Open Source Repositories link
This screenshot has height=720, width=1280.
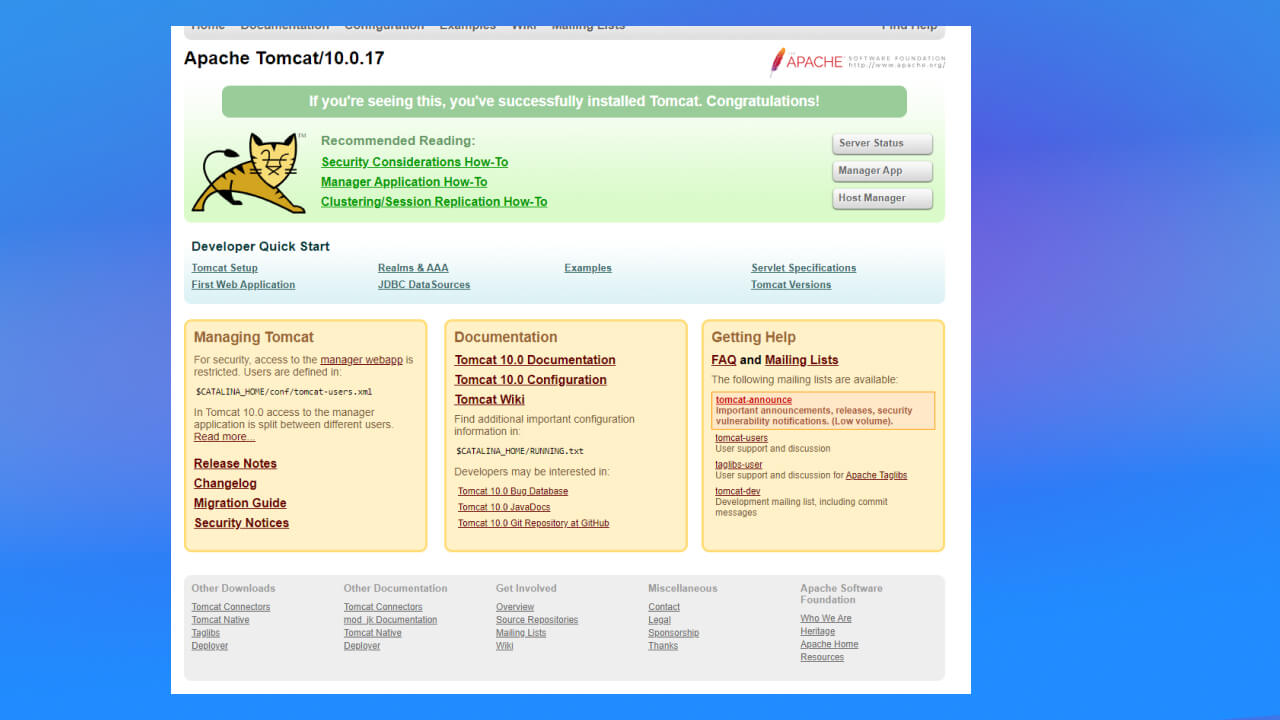[537, 620]
